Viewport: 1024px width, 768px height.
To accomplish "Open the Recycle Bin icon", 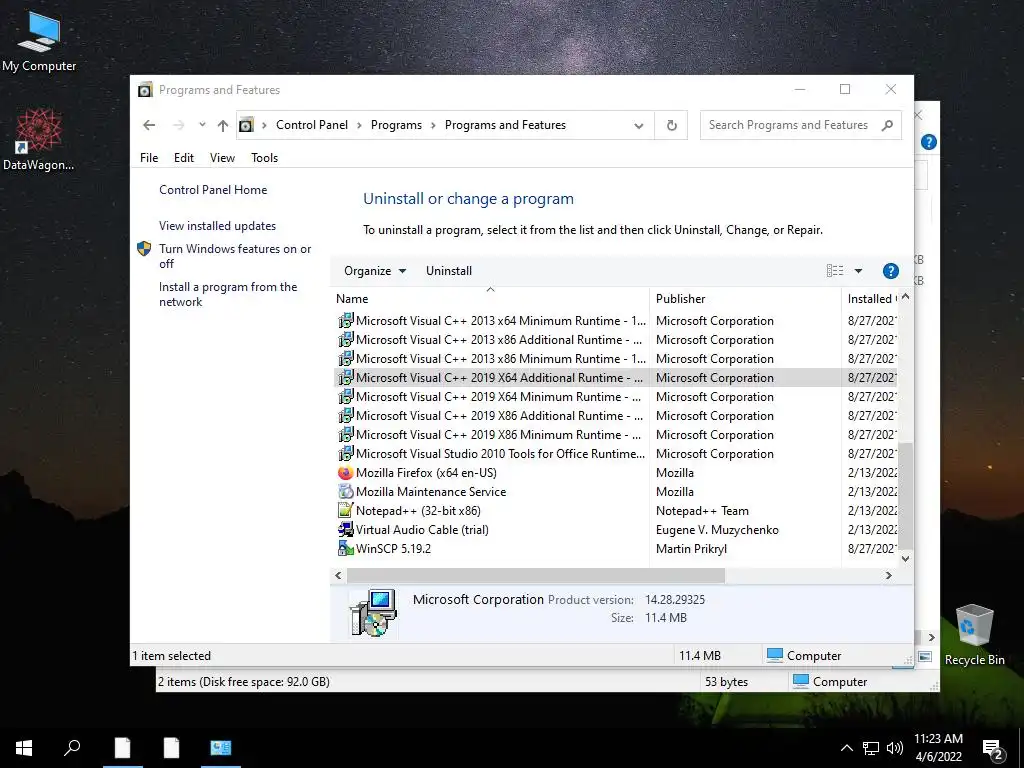I will 974,635.
